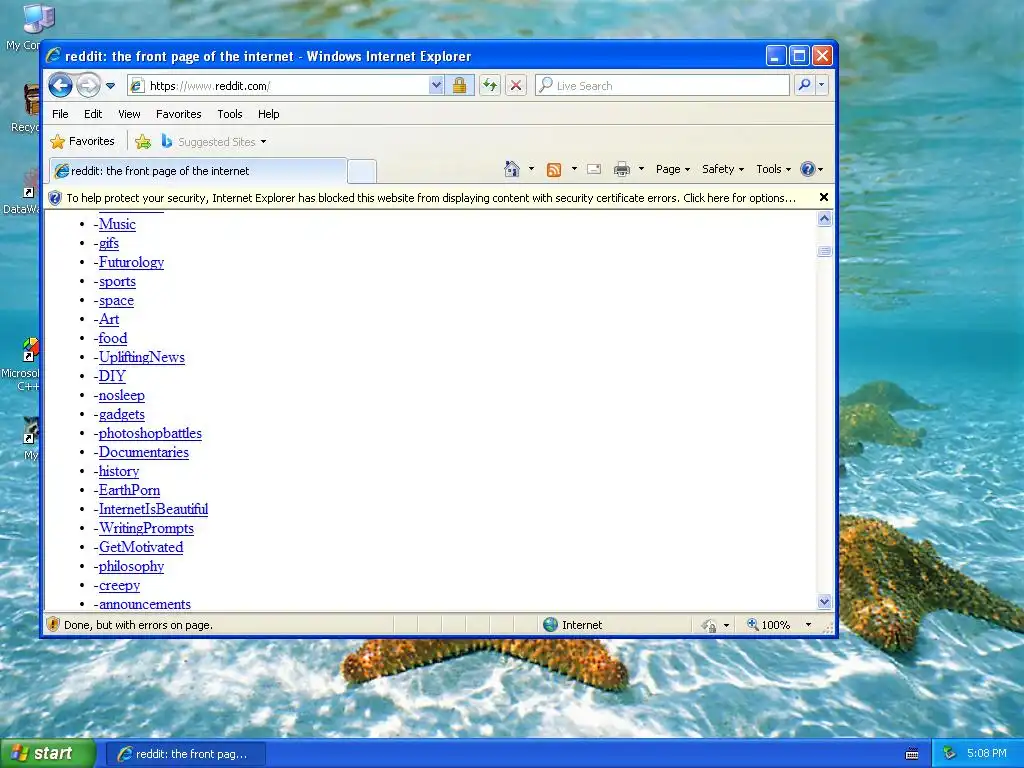Click the Print icon
The image size is (1024, 768).
point(622,169)
